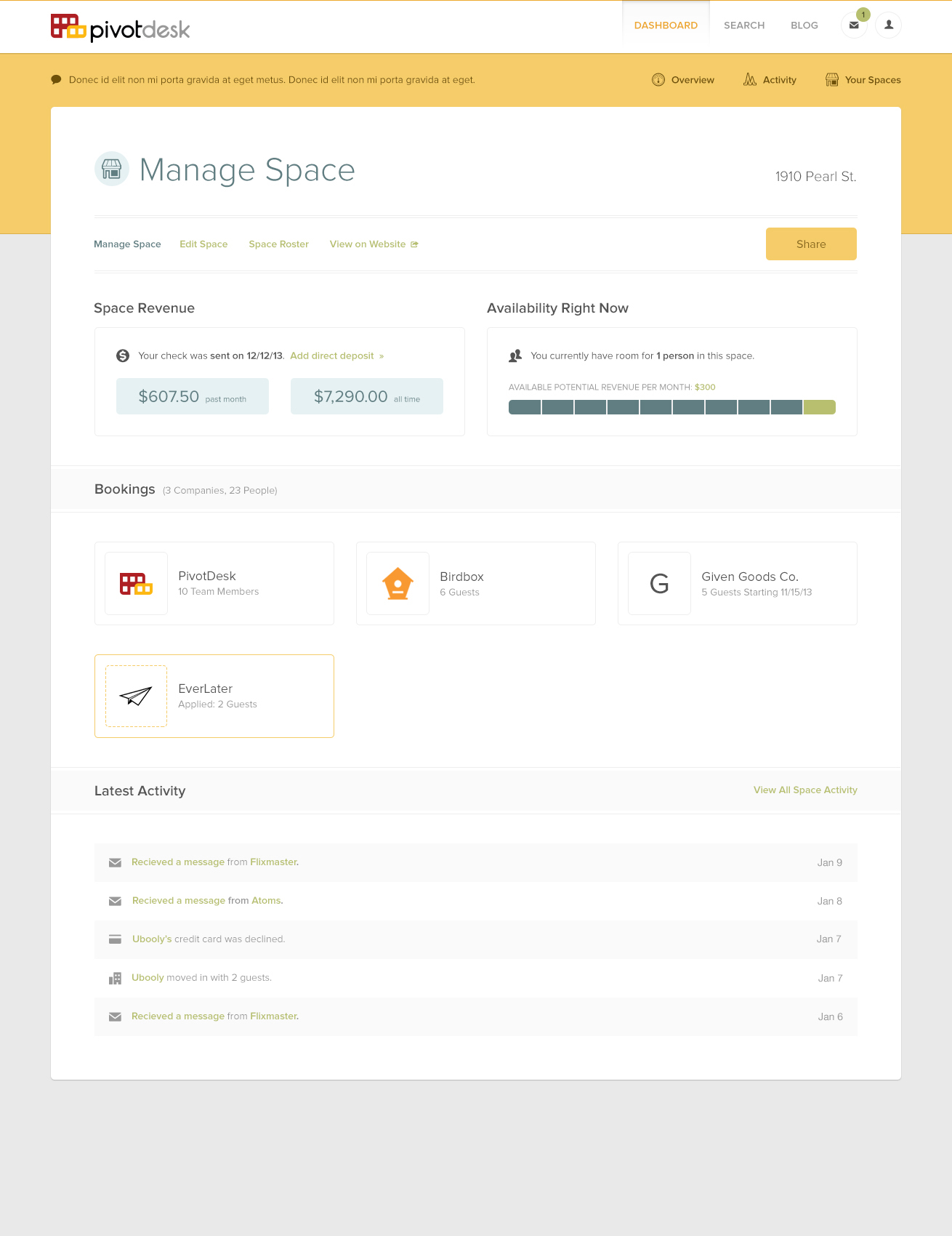Open Recieved a message link from Atoms
This screenshot has height=1236, width=952.
[x=179, y=901]
